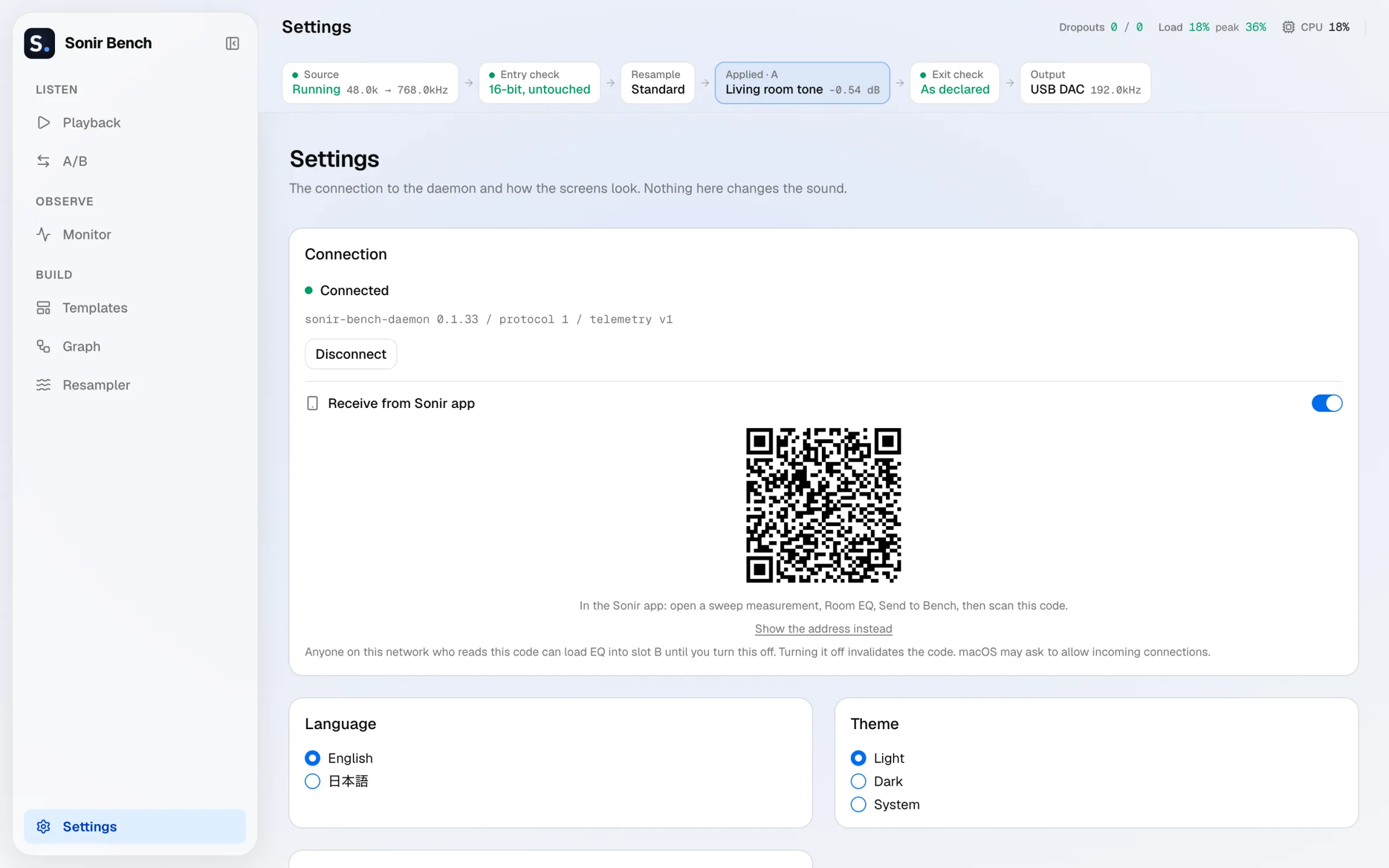Click the Sonir Bench logo icon
1389x868 pixels.
[x=39, y=43]
